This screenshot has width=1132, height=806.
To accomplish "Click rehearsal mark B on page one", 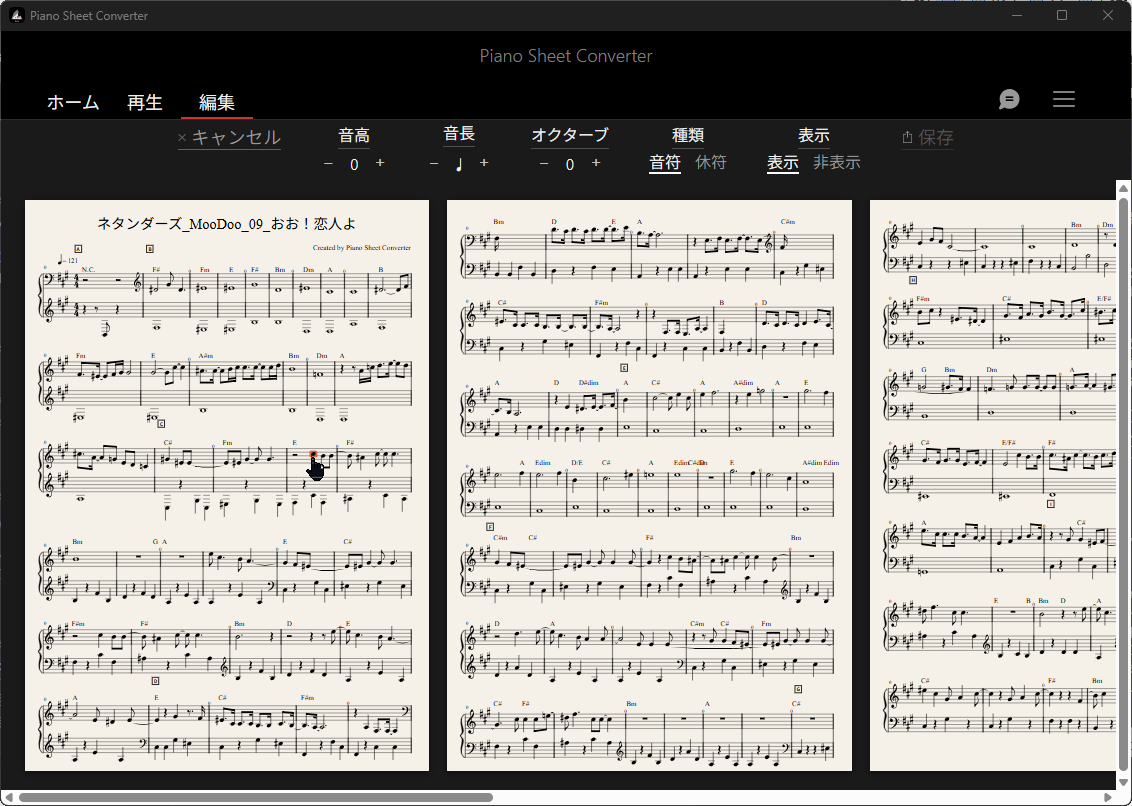I will (x=149, y=248).
